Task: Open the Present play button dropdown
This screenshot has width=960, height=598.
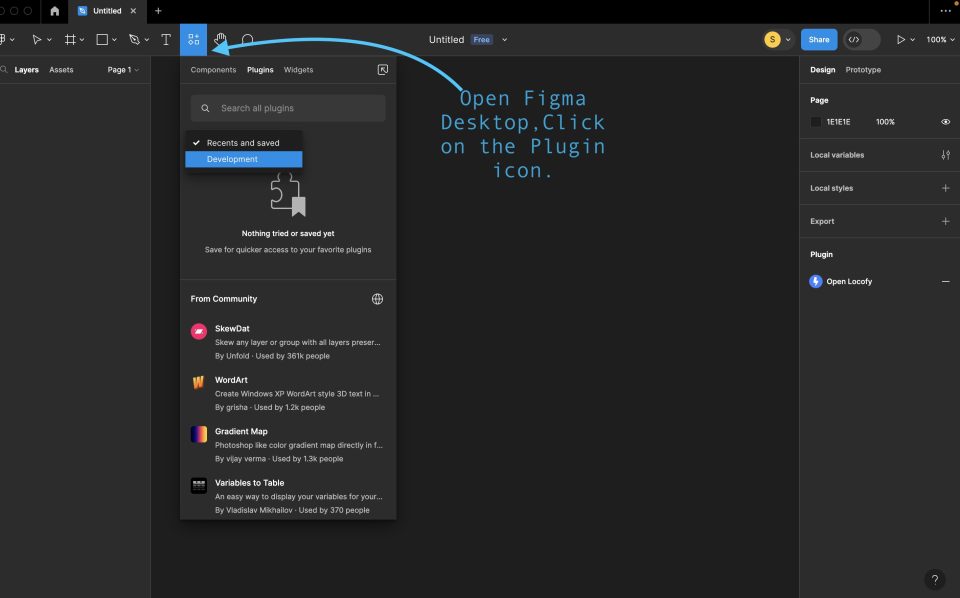Action: coord(913,39)
